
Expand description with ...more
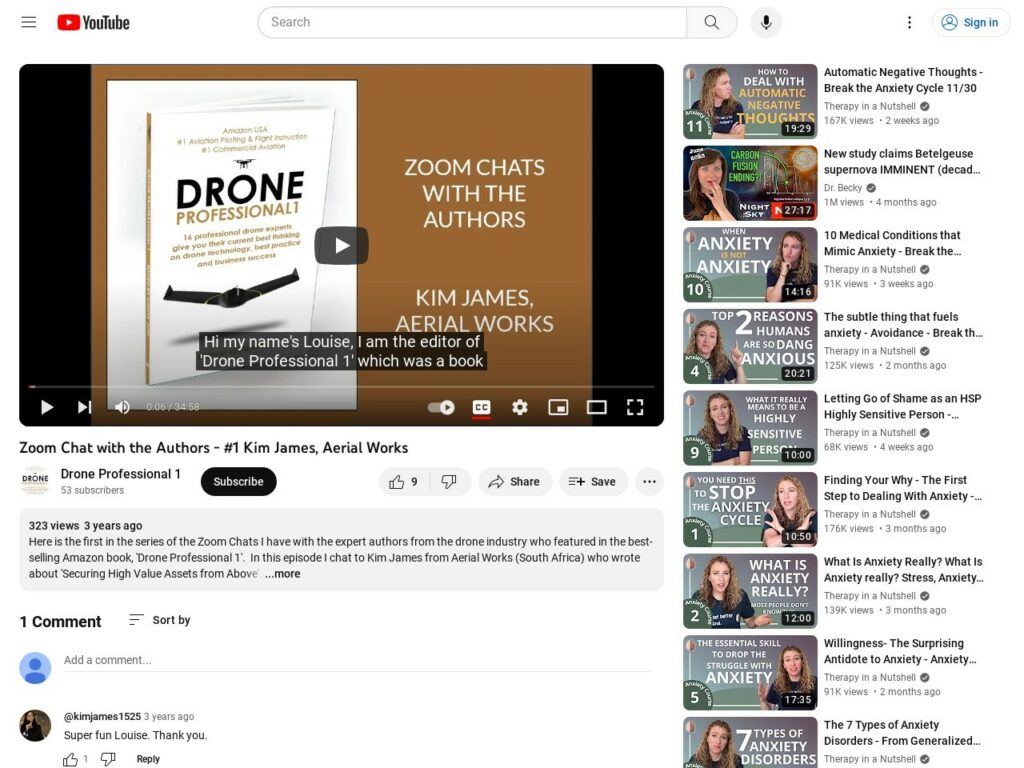[x=283, y=574]
